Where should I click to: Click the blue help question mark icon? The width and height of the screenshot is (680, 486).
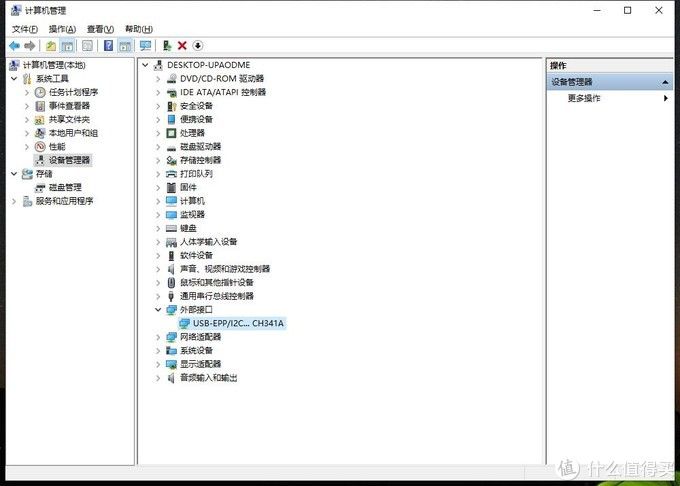pos(108,46)
